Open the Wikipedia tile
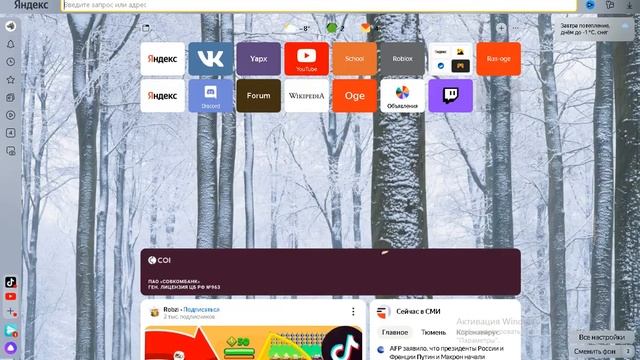This screenshot has height=360, width=640. 307,96
